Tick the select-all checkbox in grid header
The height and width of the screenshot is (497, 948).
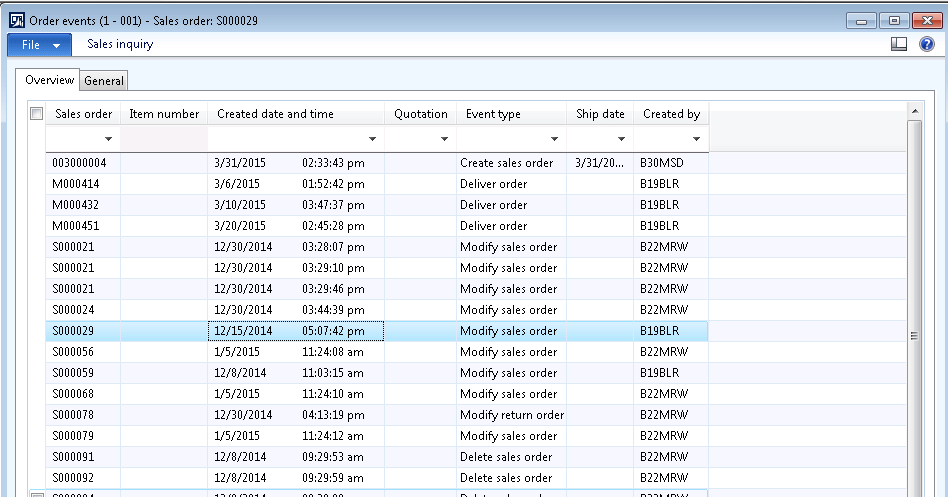[37, 114]
